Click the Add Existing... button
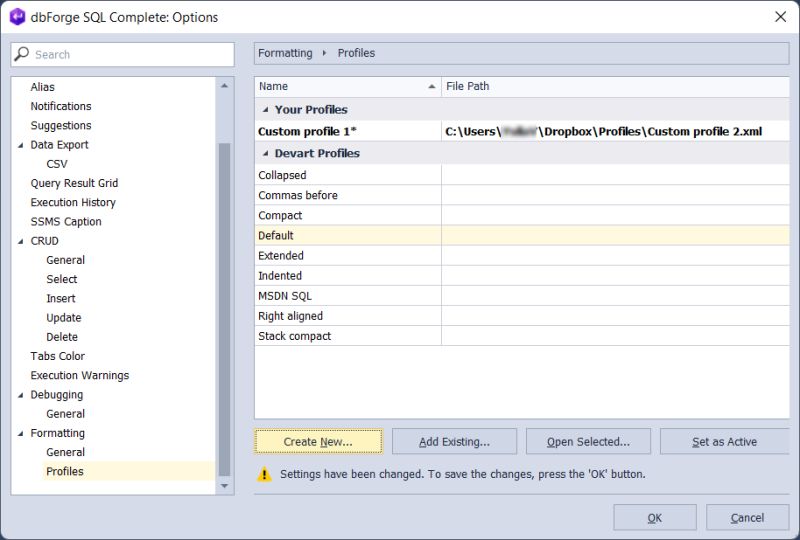This screenshot has width=800, height=540. click(x=454, y=441)
